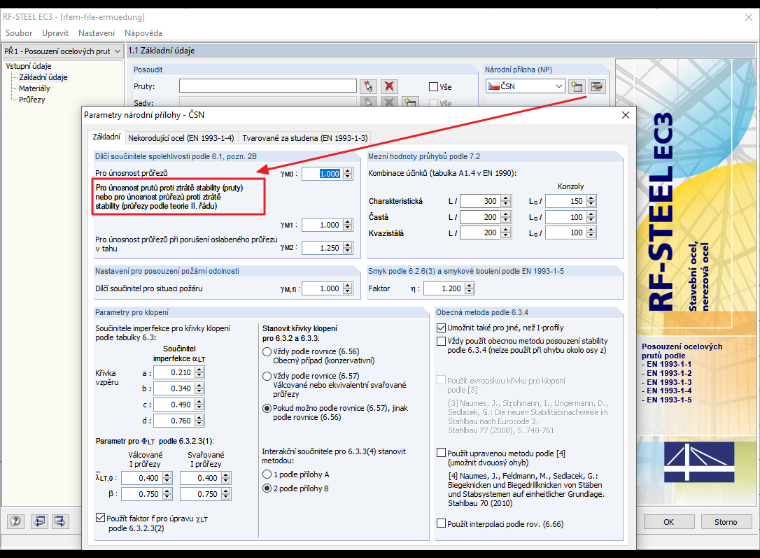Click the γM2 spinner arrows
Screen dimensions: 760x558
tap(348, 248)
